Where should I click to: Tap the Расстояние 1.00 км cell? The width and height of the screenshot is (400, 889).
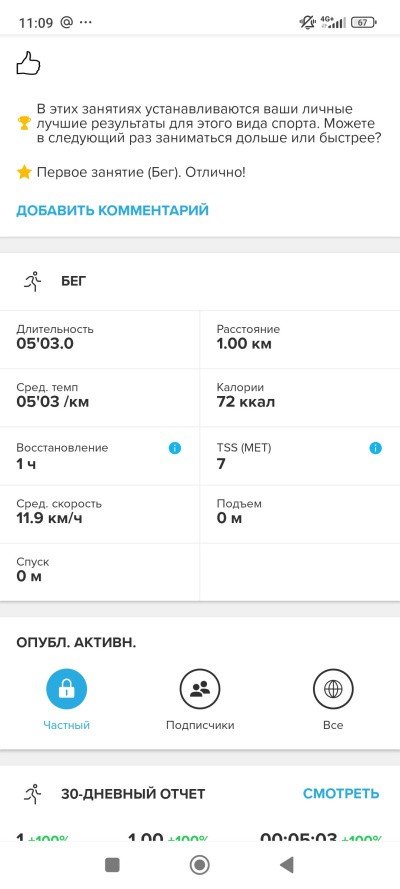300,339
